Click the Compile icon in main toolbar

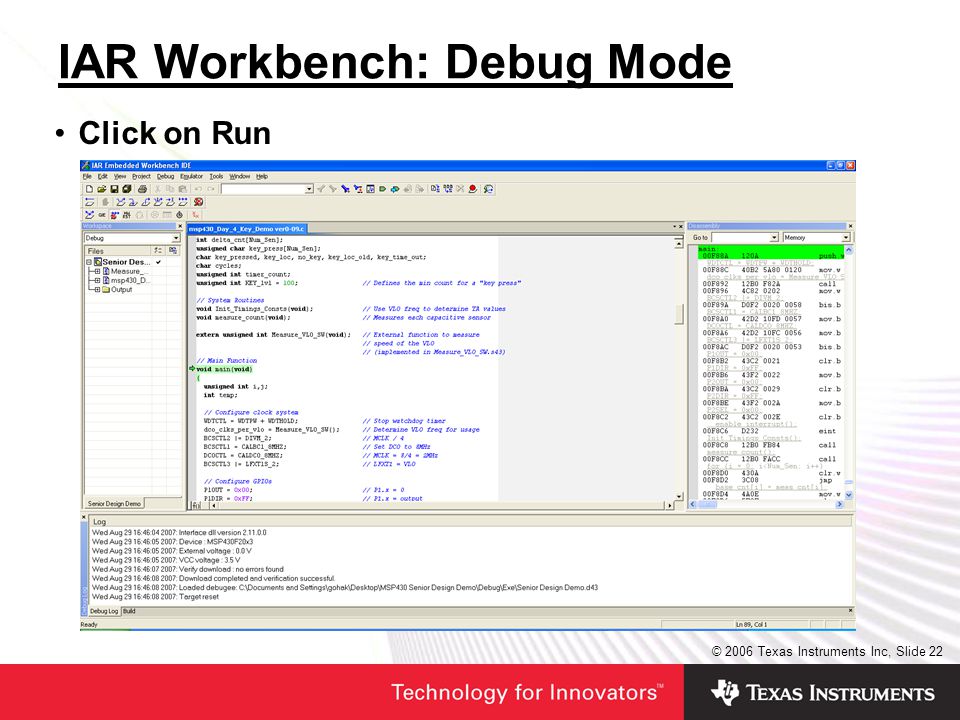(x=435, y=189)
